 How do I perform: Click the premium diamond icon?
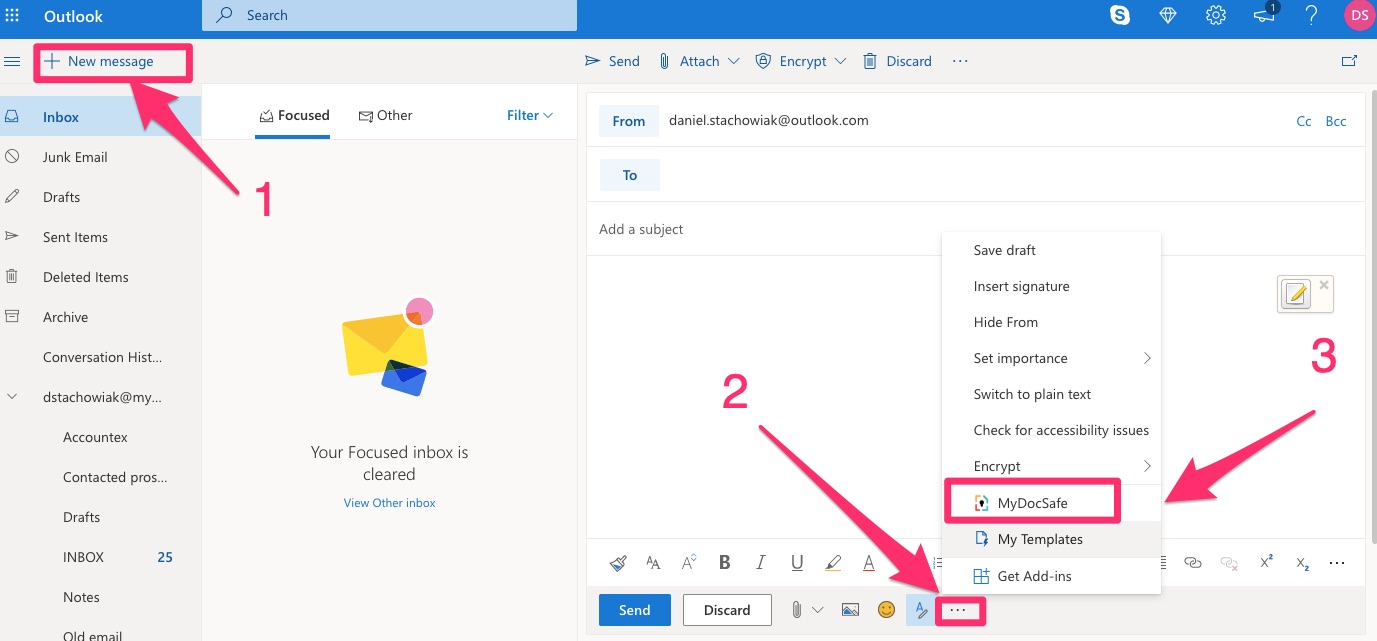coord(1168,16)
